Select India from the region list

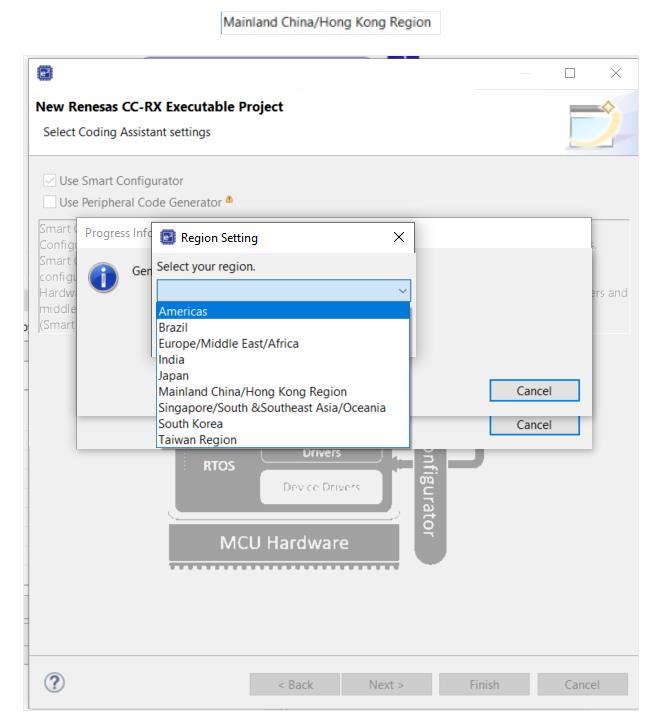[283, 359]
